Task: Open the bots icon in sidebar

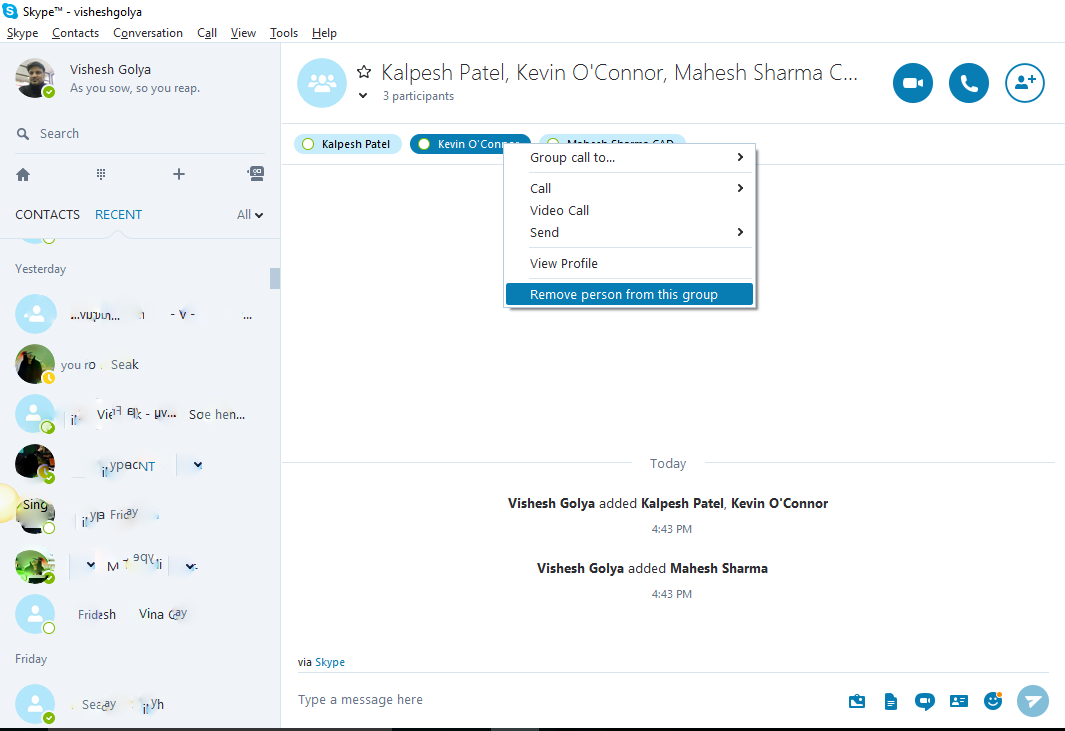Action: (255, 174)
